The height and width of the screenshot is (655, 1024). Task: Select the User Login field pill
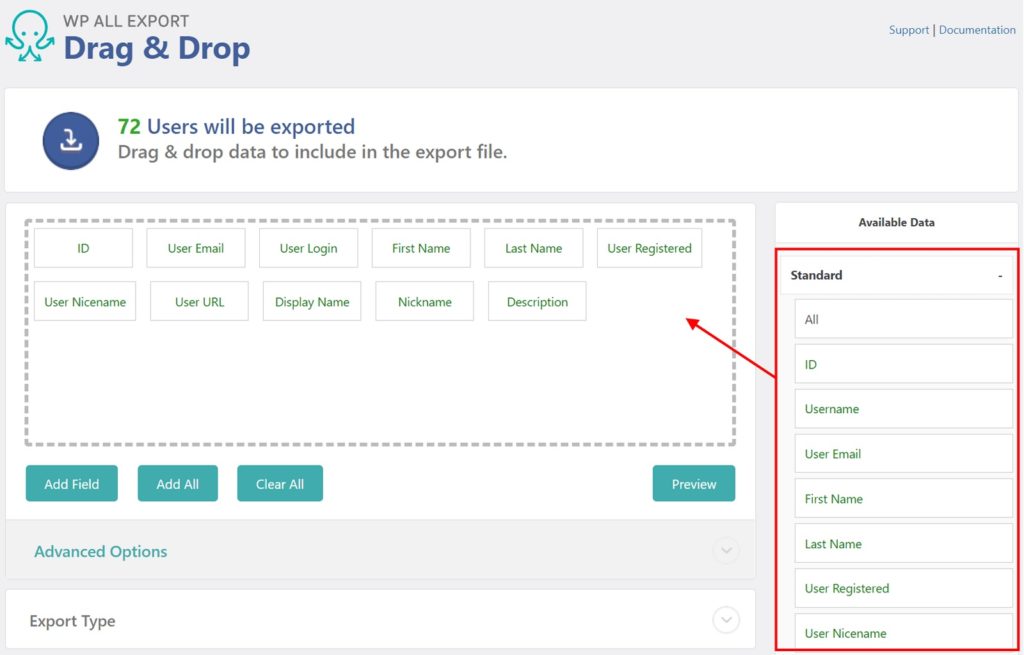[x=308, y=247]
